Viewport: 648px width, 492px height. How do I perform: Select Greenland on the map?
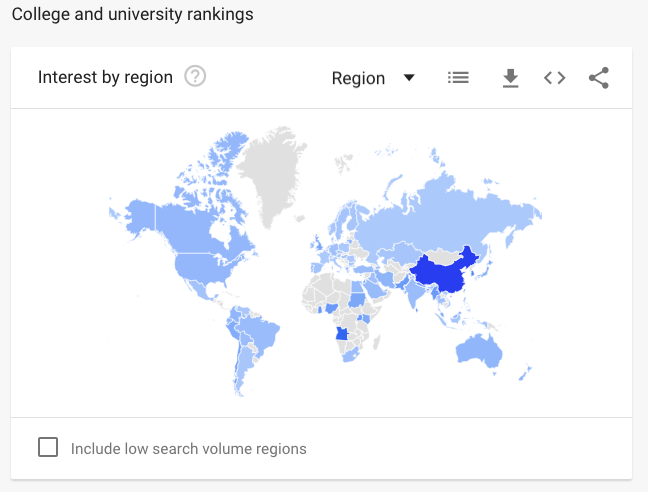coord(271,174)
